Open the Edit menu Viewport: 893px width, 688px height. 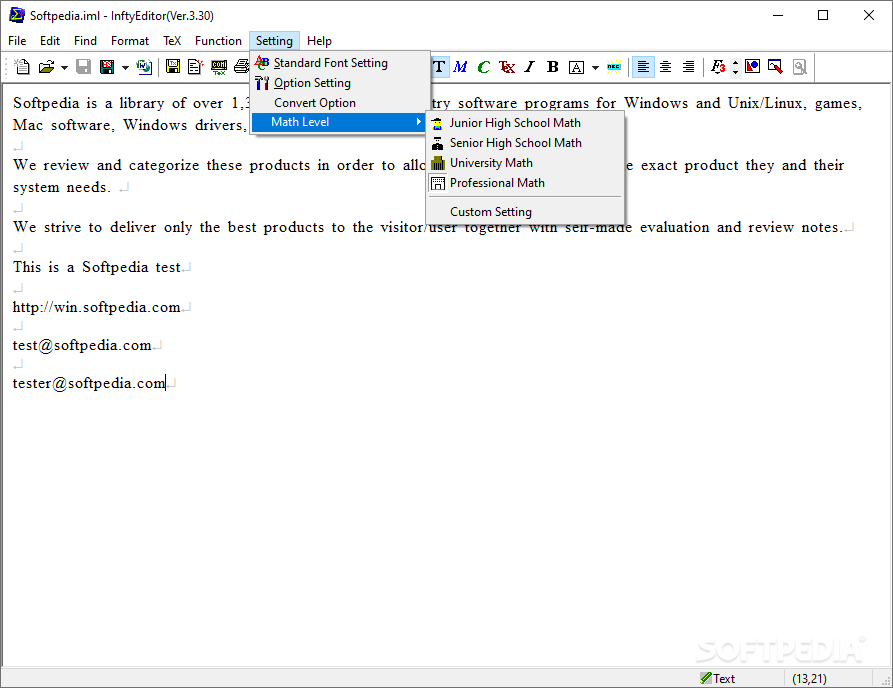tap(50, 41)
